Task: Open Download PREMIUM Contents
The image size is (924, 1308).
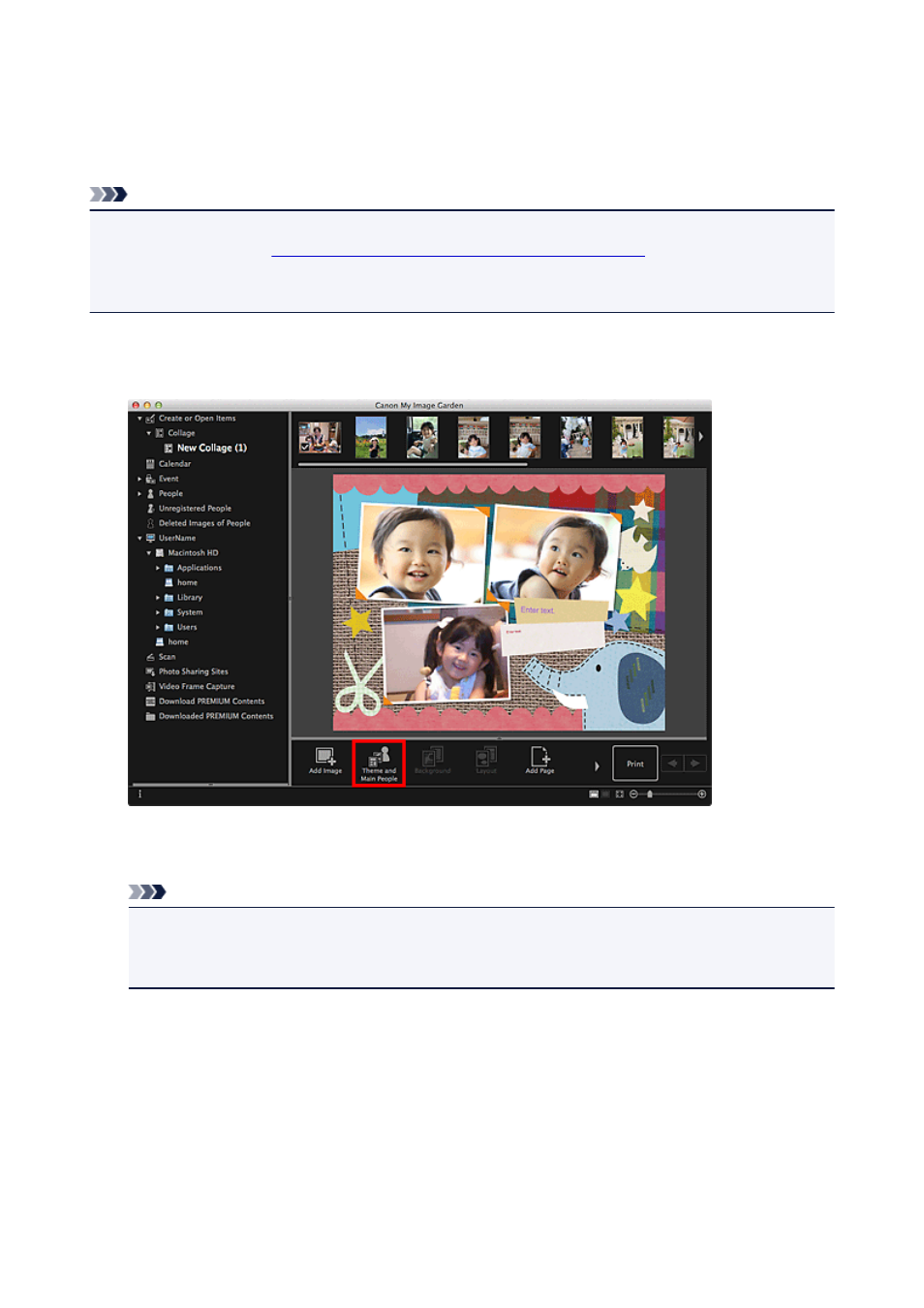Action: 211,701
